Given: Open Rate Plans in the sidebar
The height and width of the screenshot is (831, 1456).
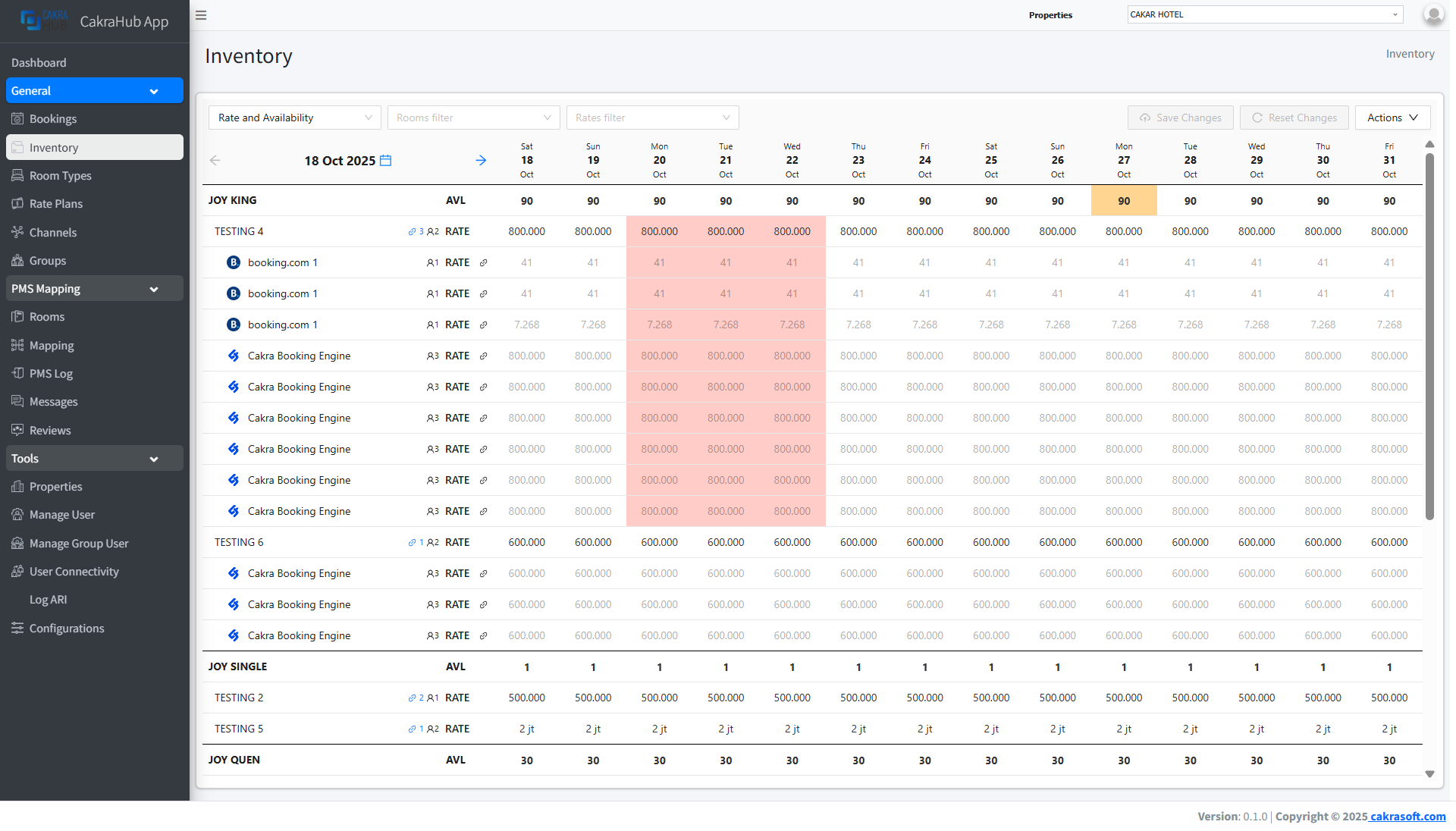Looking at the screenshot, I should click(56, 204).
